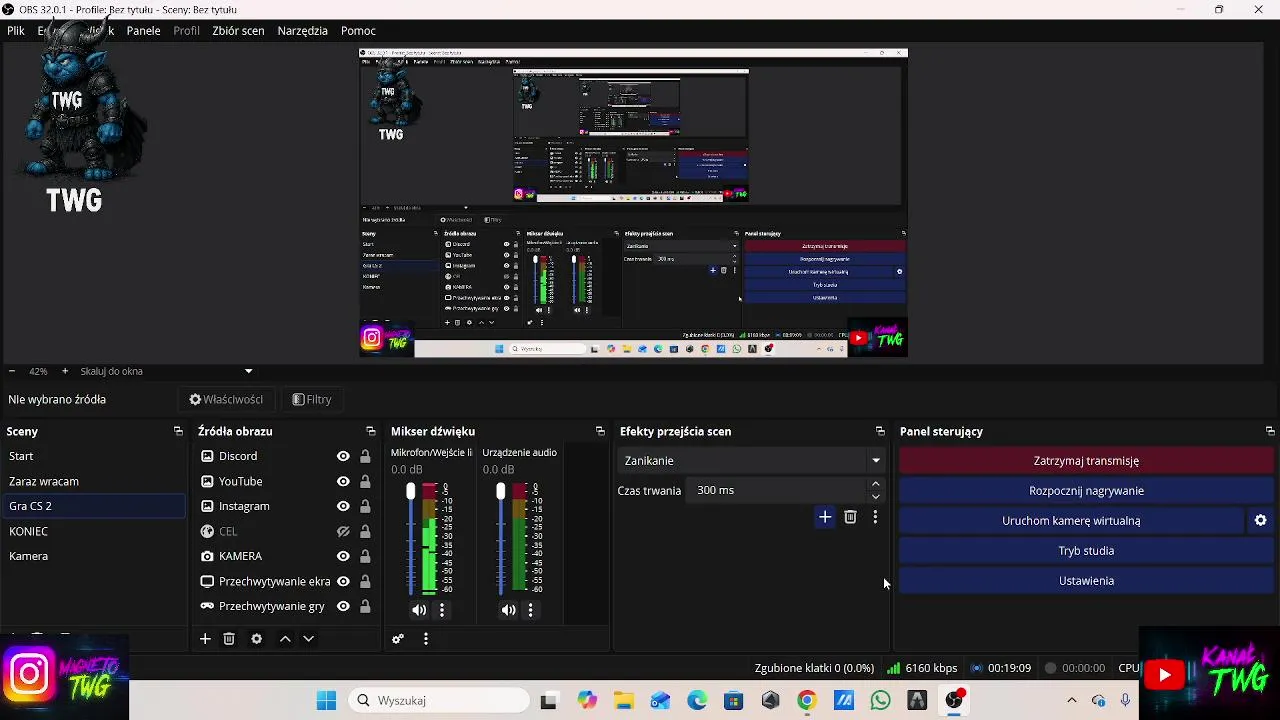Image resolution: width=1280 pixels, height=720 pixels.
Task: Adjust the Urządzenie audio volume fader
Action: click(501, 491)
